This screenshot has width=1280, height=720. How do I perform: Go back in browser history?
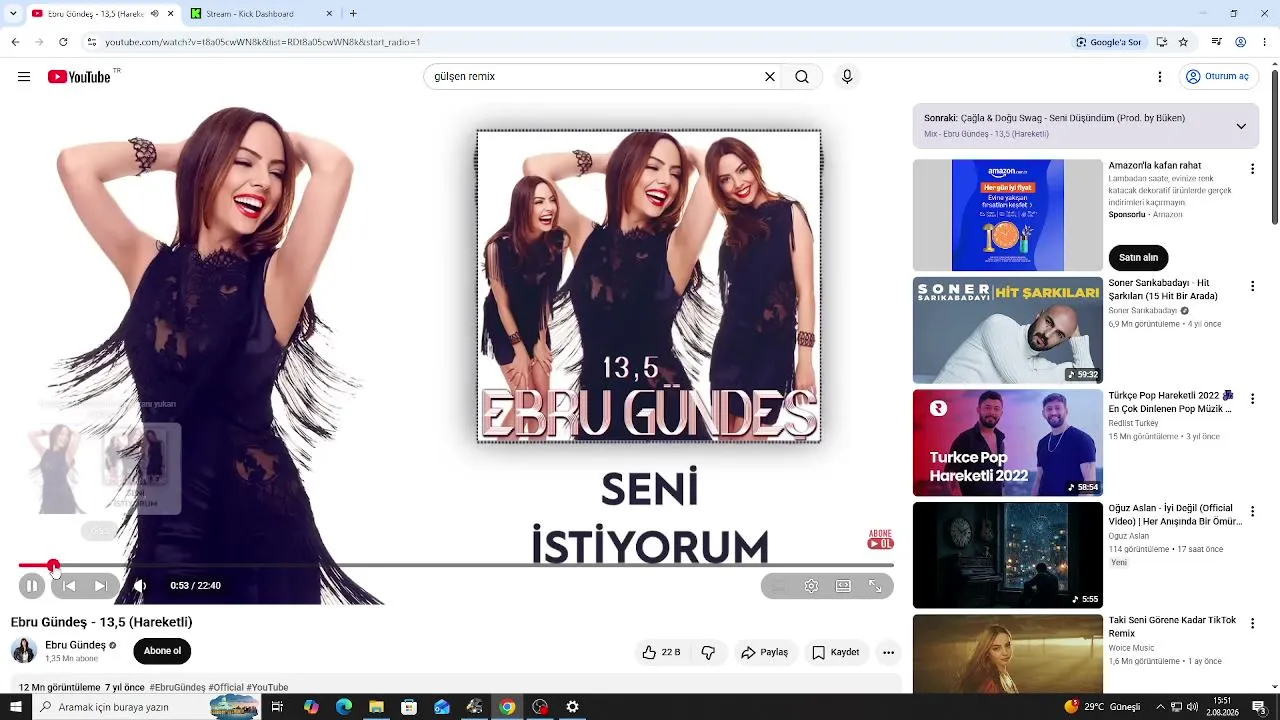15,42
